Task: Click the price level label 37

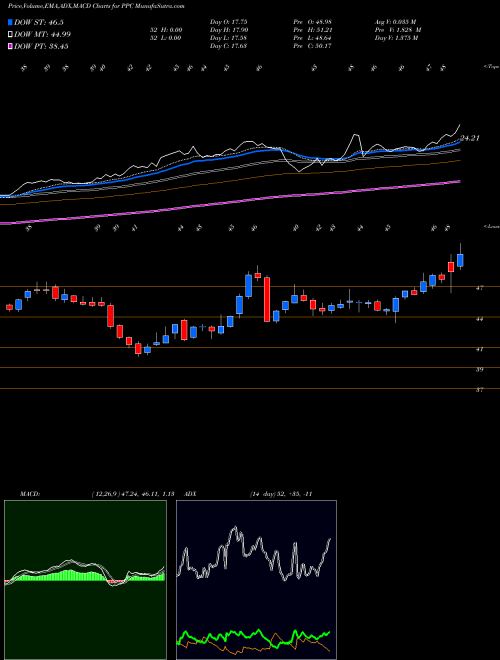Action: pos(479,390)
